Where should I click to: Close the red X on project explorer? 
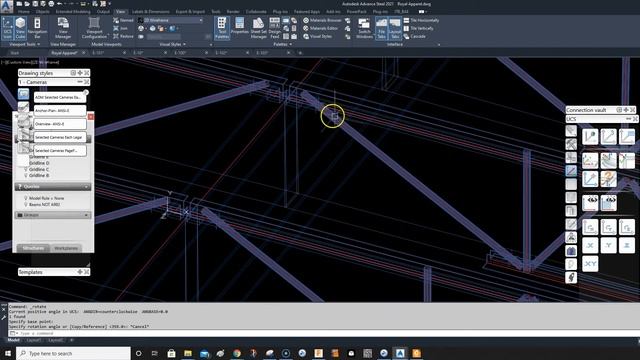pos(91,117)
